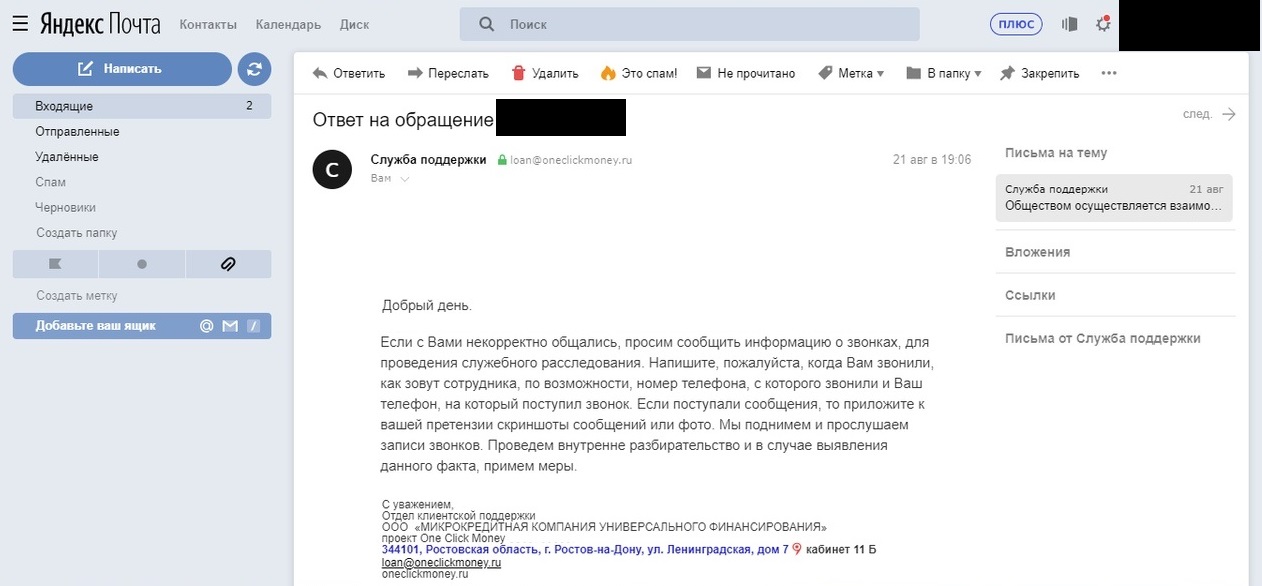This screenshot has width=1262, height=586.
Task: Pin the email with Закрепить
Action: (x=1040, y=73)
